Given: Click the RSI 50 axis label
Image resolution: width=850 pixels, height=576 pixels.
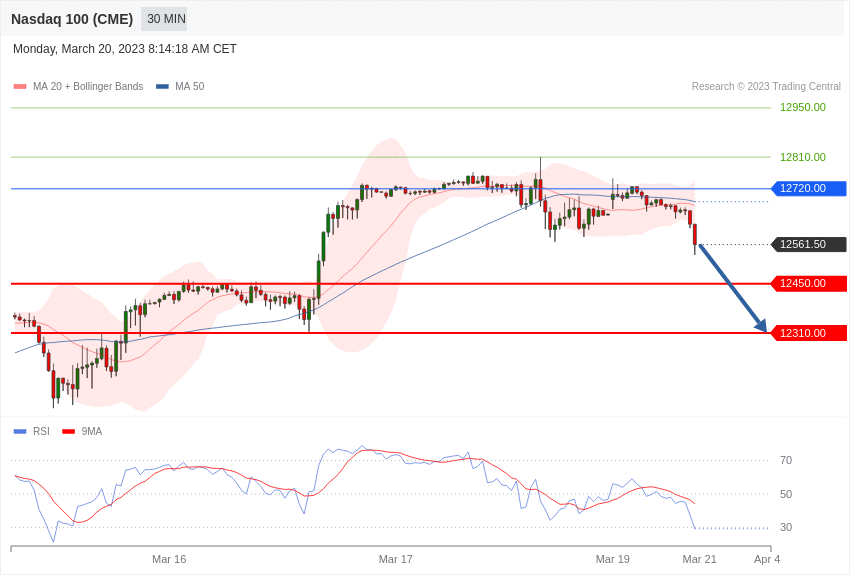Looking at the screenshot, I should 786,494.
